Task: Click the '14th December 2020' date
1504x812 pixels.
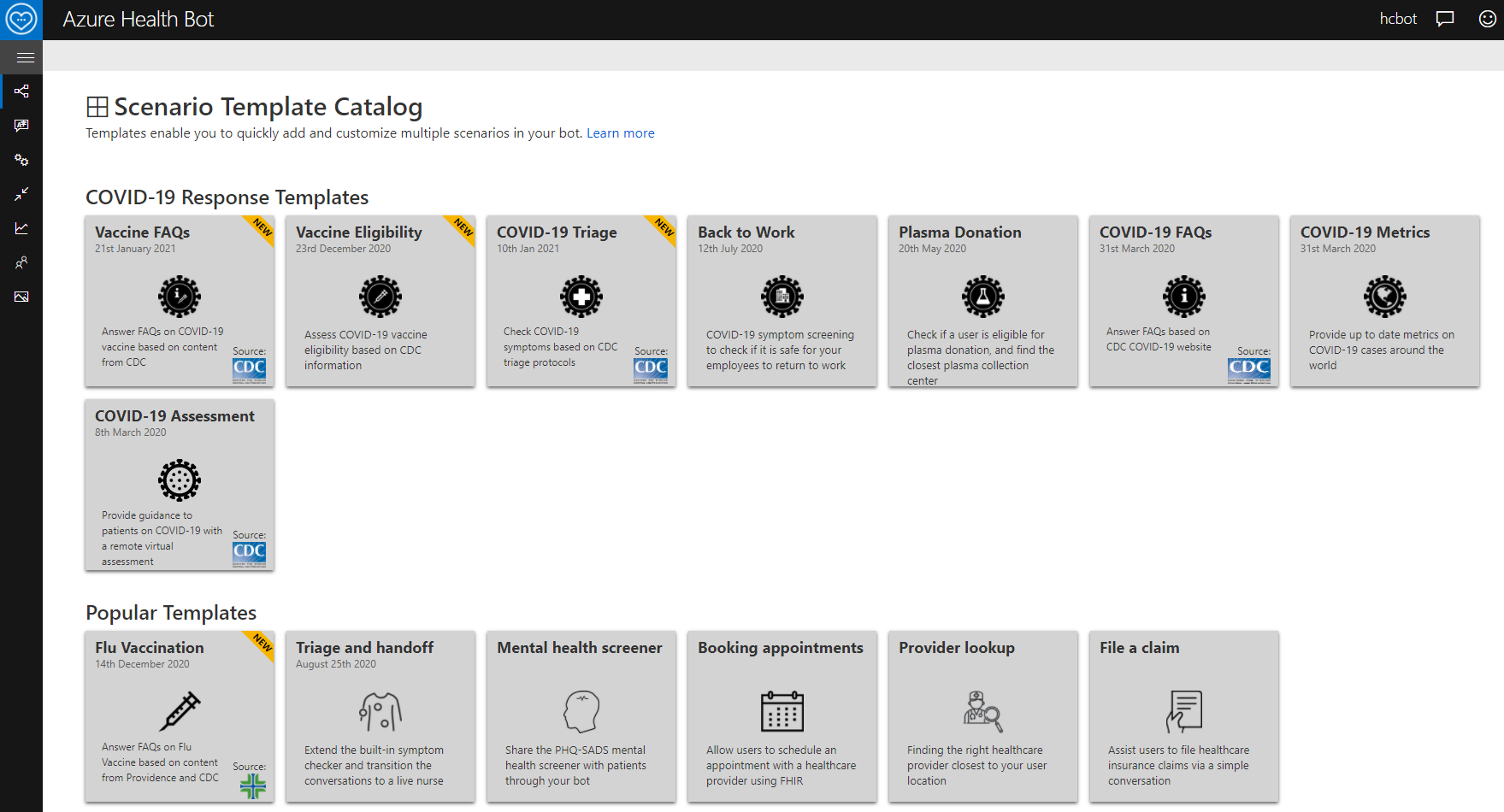Action: (143, 664)
